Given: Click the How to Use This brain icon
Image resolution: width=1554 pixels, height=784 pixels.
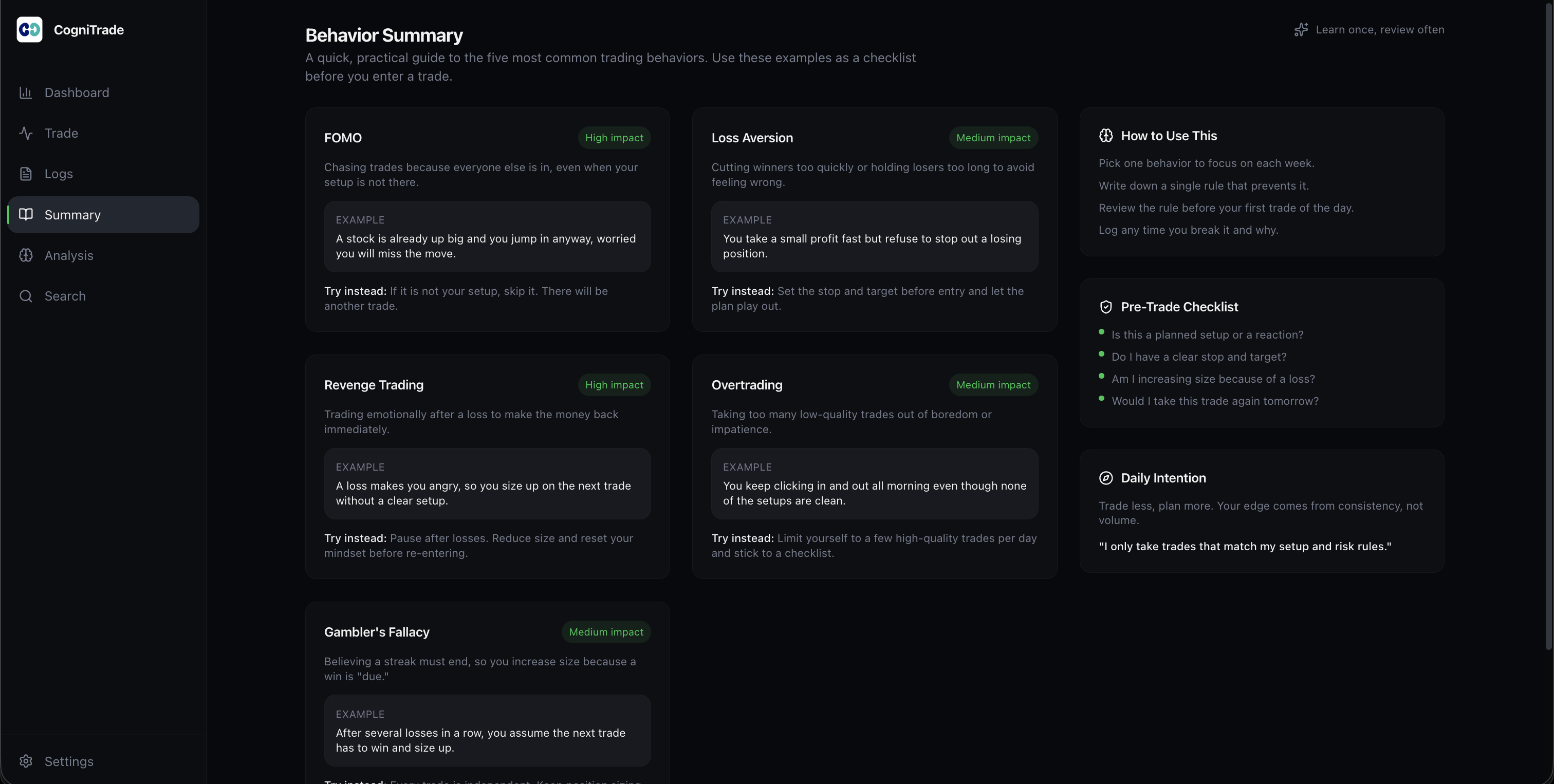Looking at the screenshot, I should (x=1106, y=136).
